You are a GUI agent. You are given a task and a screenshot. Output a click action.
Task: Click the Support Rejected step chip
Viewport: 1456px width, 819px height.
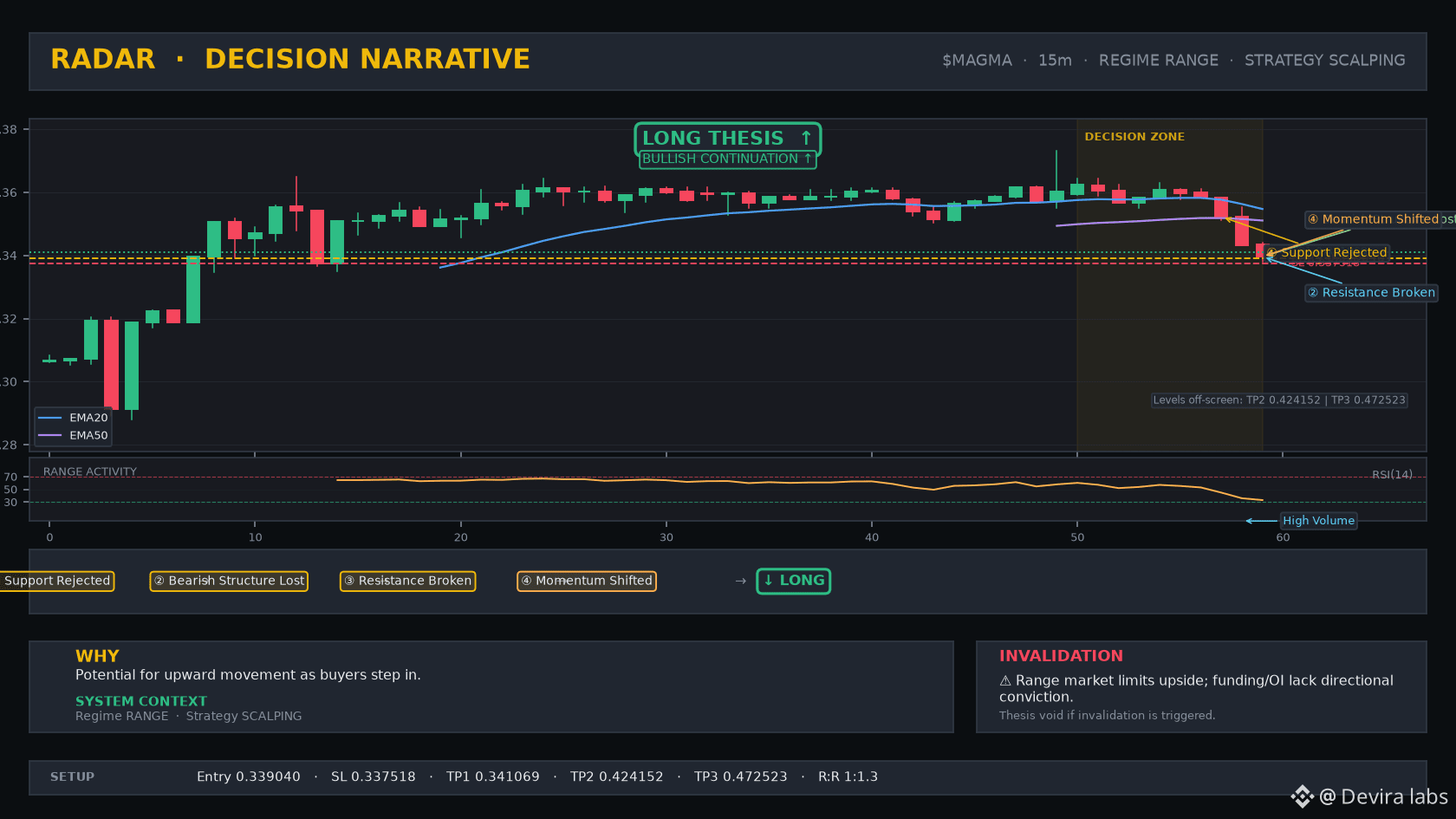pos(57,581)
